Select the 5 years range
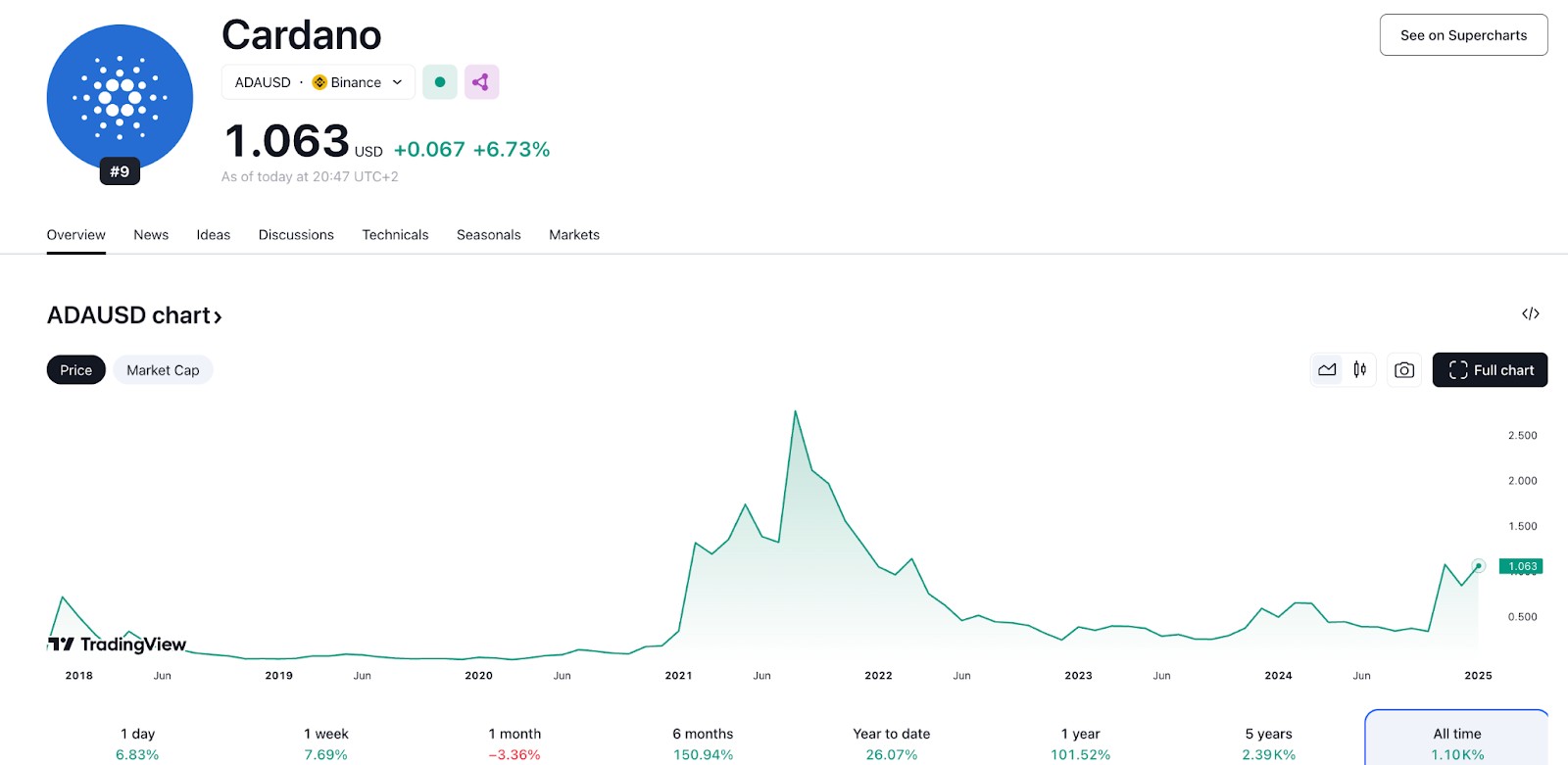 point(1269,743)
